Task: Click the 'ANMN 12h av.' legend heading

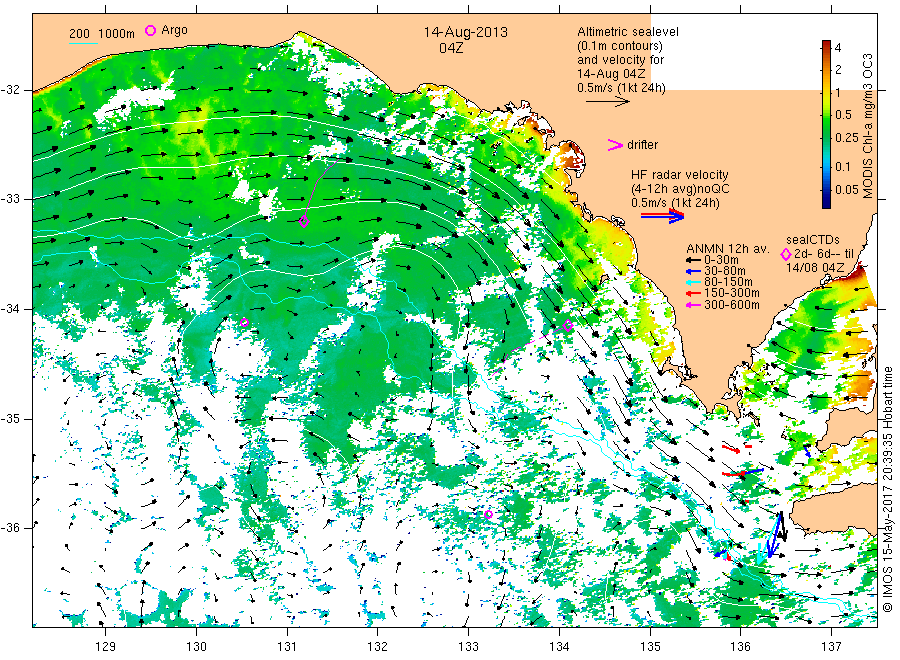Action: [x=727, y=249]
